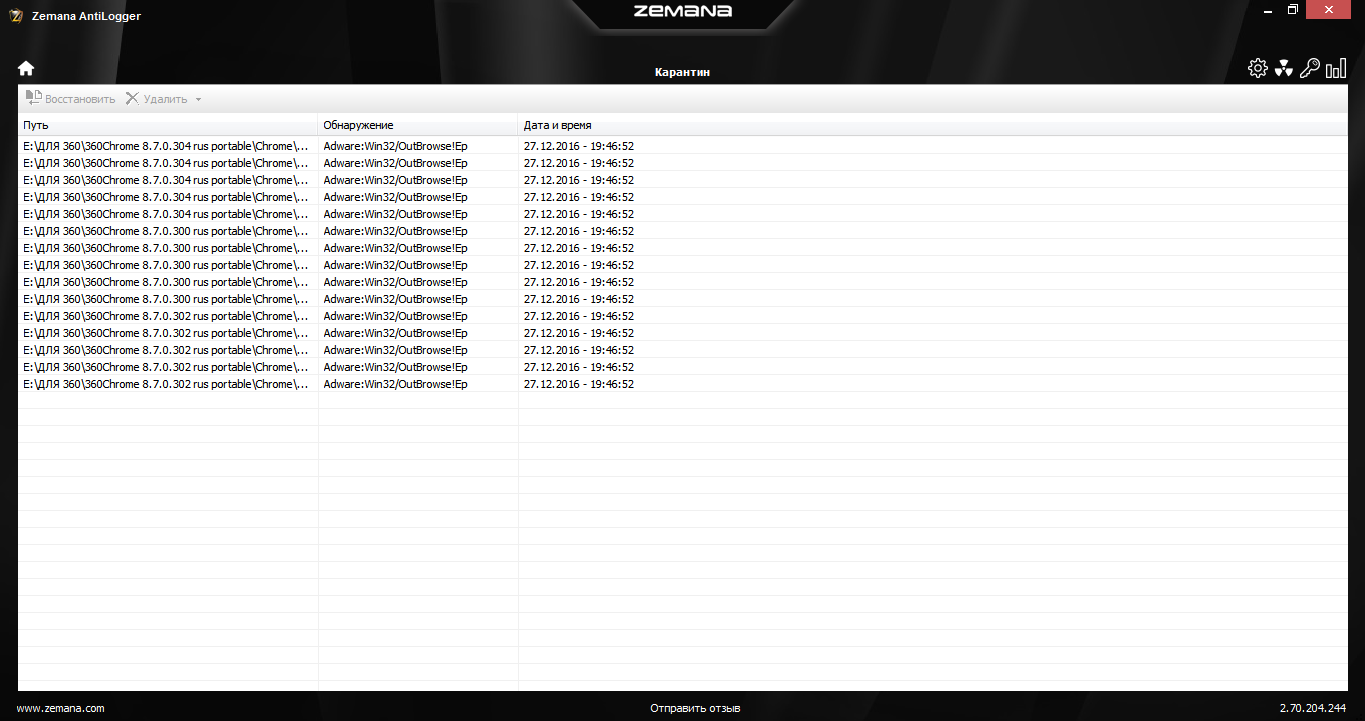Image resolution: width=1365 pixels, height=721 pixels.
Task: Minimize the Zemana AntiLogger window
Action: 1268,9
